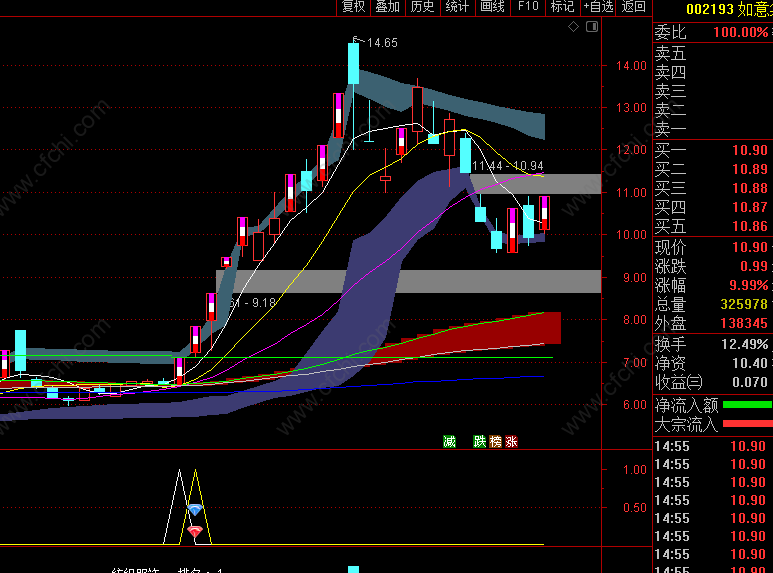Click the 买一 price 10.90
This screenshot has width=773, height=573.
pos(750,150)
